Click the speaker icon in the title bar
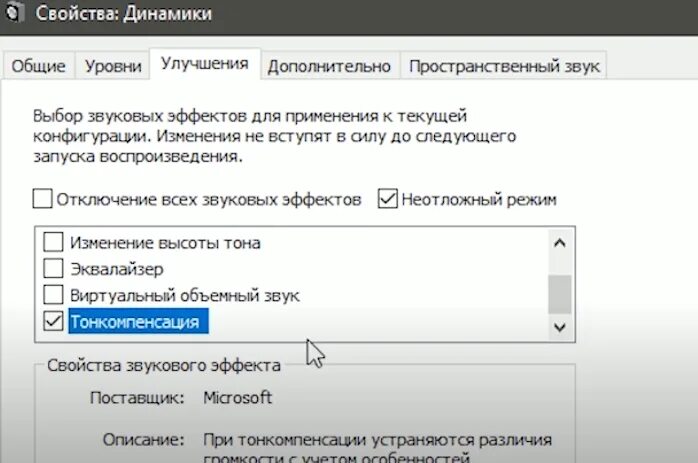Image resolution: width=698 pixels, height=463 pixels. click(x=13, y=12)
